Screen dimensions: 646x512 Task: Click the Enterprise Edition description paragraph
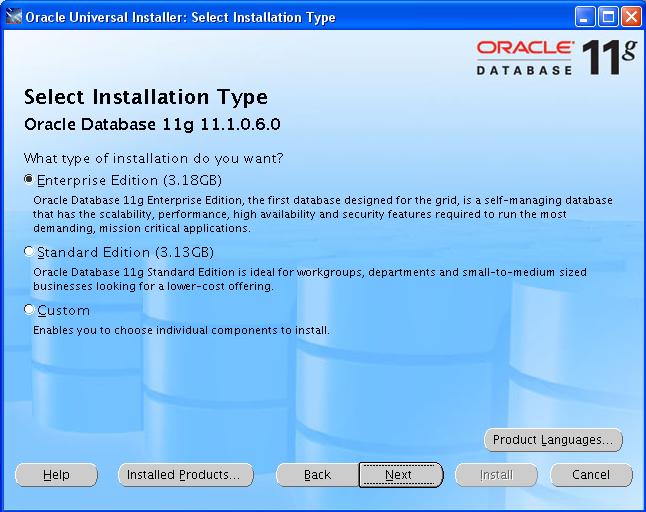[x=320, y=214]
